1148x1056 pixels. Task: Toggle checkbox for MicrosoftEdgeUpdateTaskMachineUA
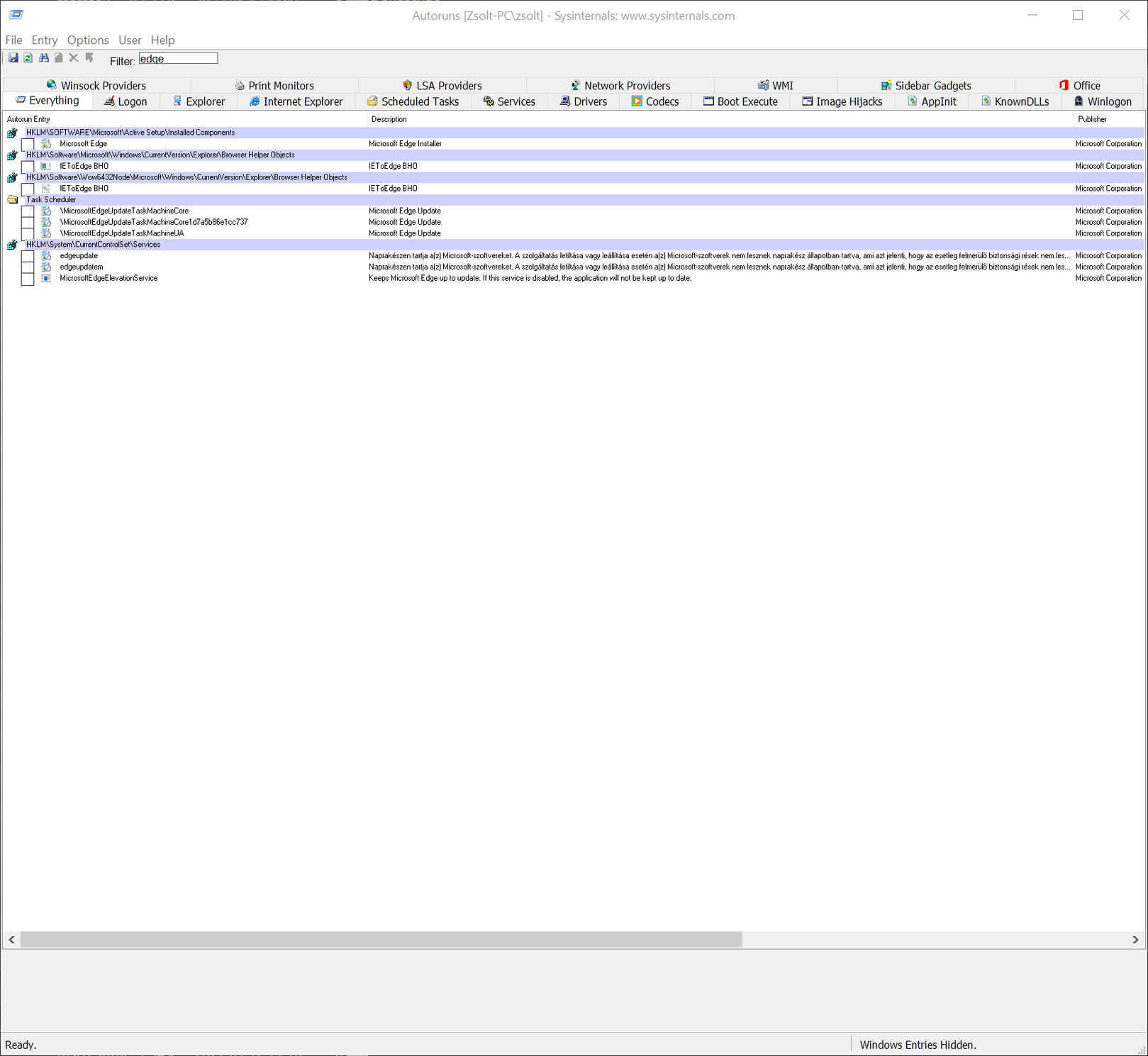[x=28, y=233]
